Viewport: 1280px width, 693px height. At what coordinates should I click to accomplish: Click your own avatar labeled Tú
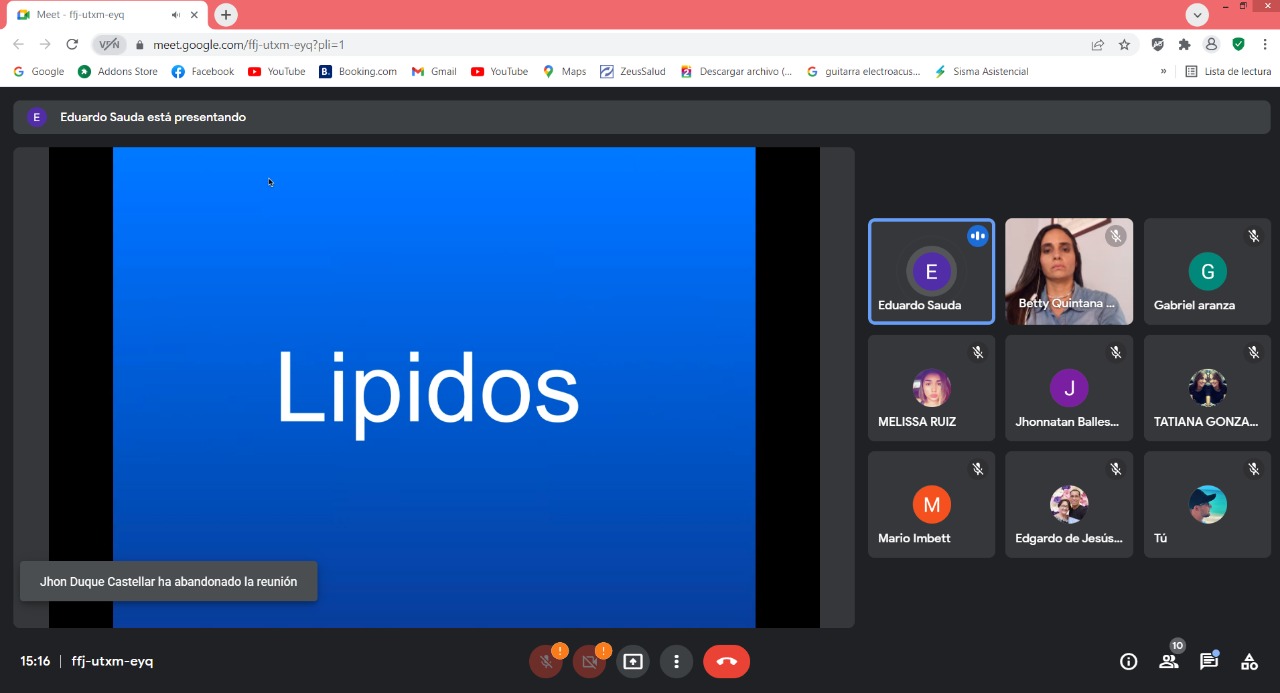tap(1207, 505)
